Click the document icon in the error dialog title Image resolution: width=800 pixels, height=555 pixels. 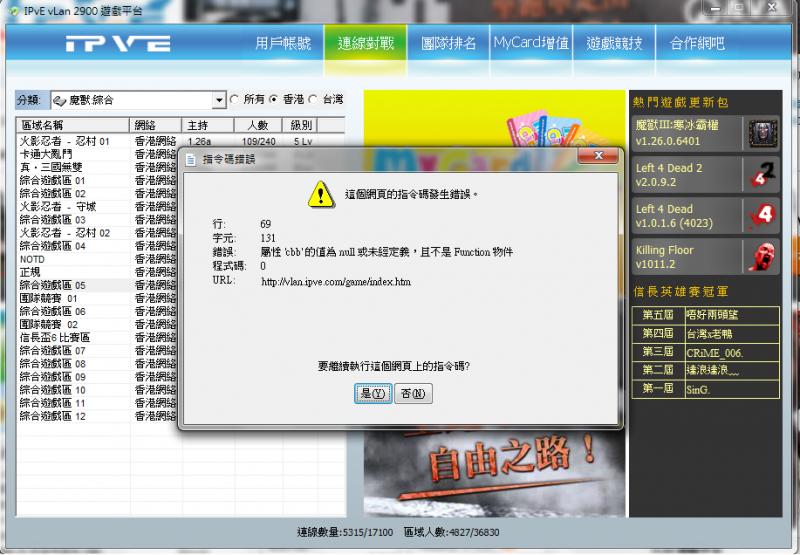pyautogui.click(x=191, y=160)
